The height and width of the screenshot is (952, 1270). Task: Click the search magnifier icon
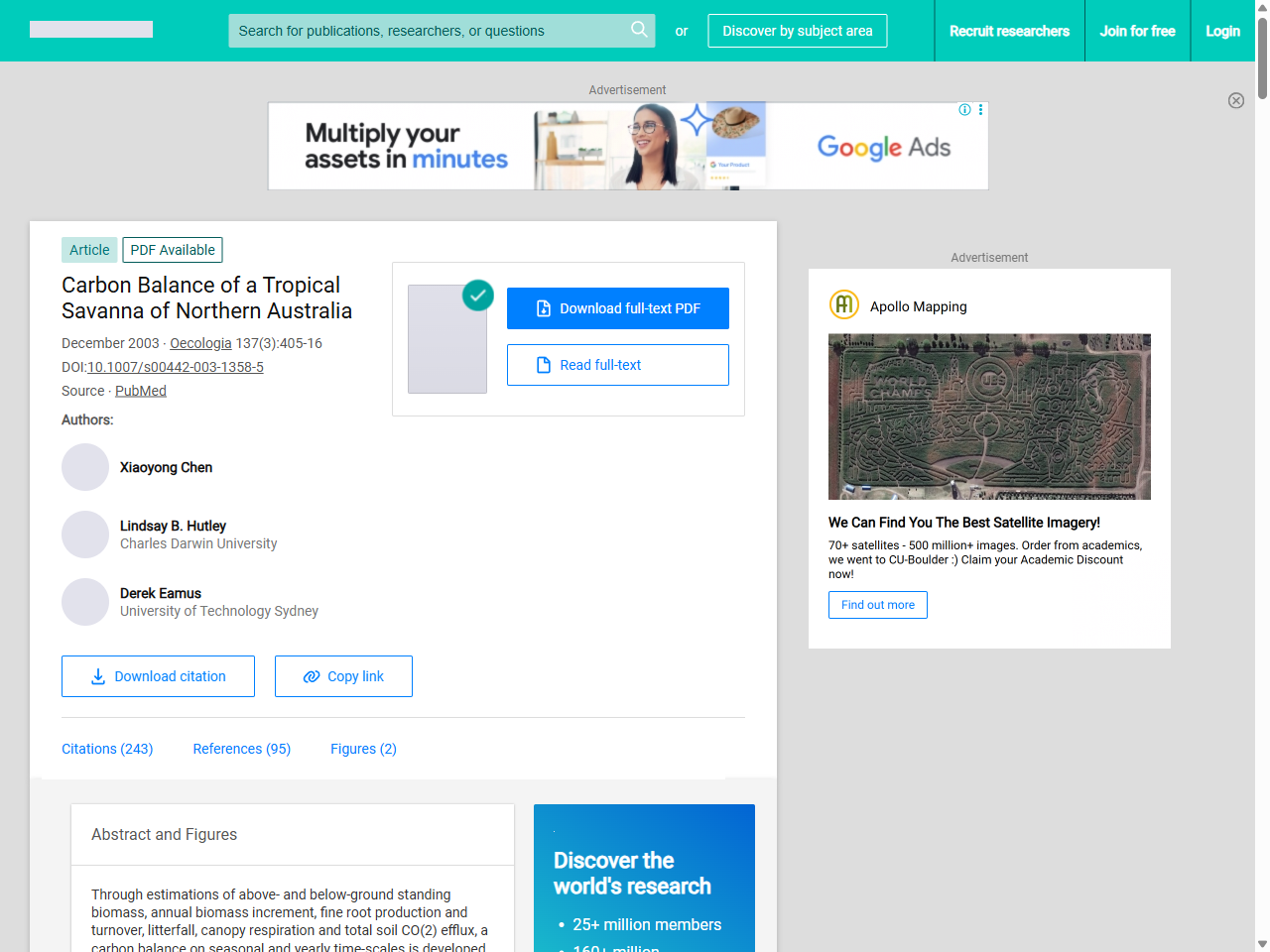pos(639,30)
